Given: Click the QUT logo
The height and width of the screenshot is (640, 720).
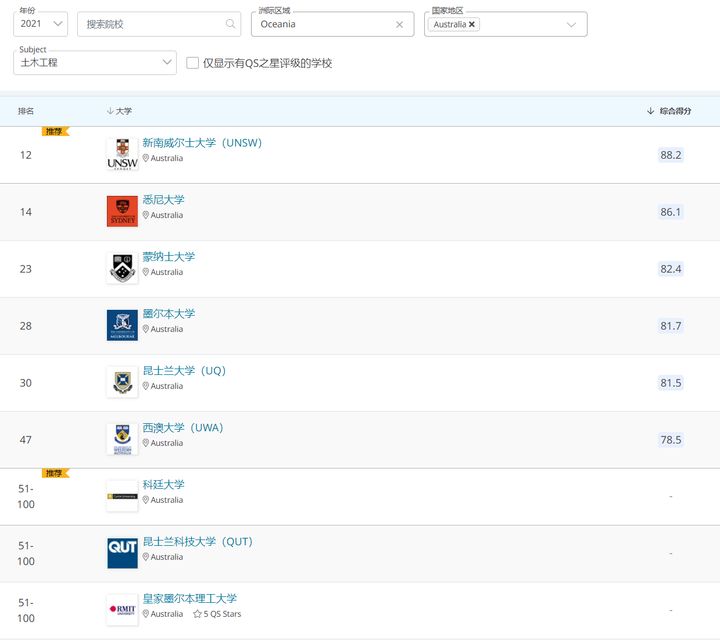Looking at the screenshot, I should click(x=122, y=553).
